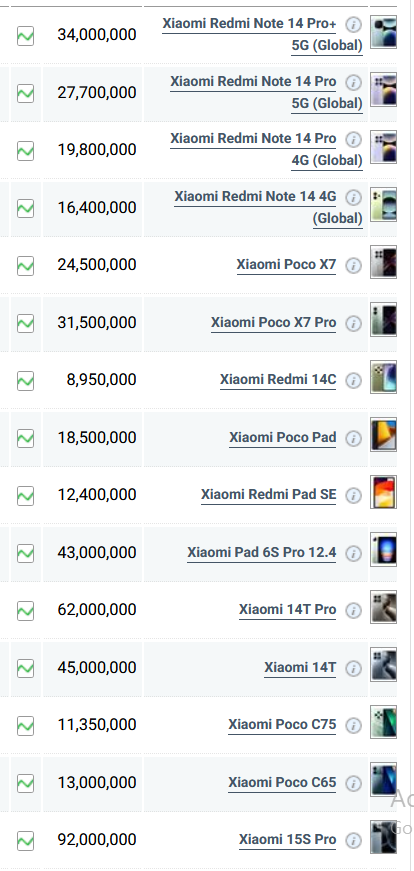Open the Xiaomi Poco Pad product link
The image size is (414, 871).
tap(283, 438)
